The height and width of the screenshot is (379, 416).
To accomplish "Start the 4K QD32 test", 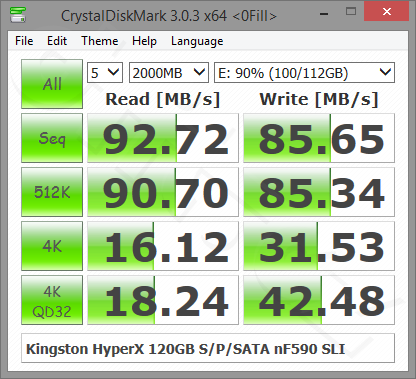I will [52, 300].
